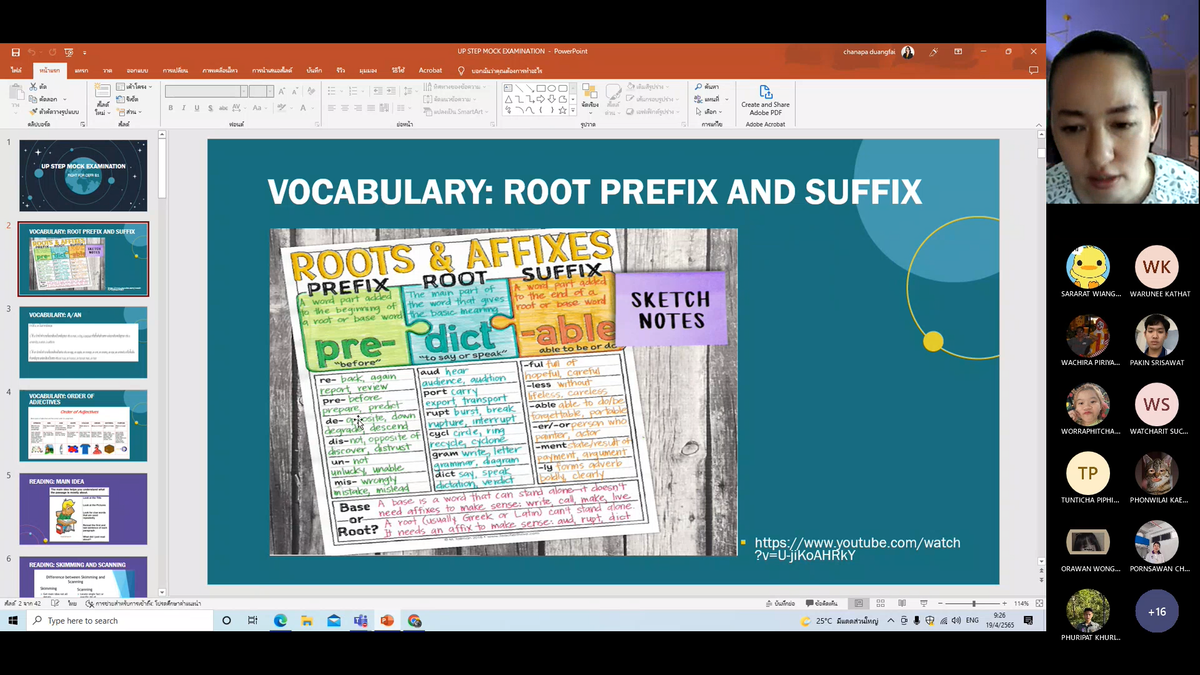Expand the shapes gallery more arrow
This screenshot has width=1200, height=675.
tap(571, 110)
